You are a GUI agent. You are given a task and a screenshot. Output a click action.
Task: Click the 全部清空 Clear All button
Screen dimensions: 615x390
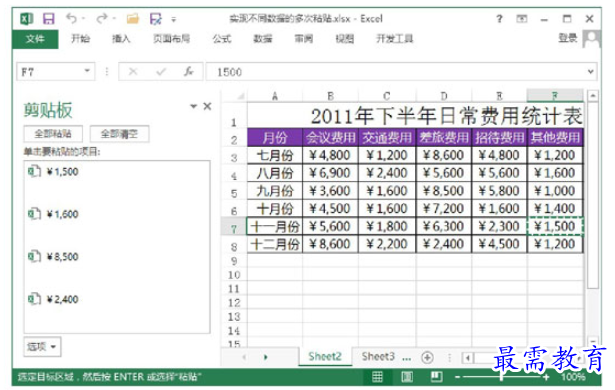click(x=120, y=134)
